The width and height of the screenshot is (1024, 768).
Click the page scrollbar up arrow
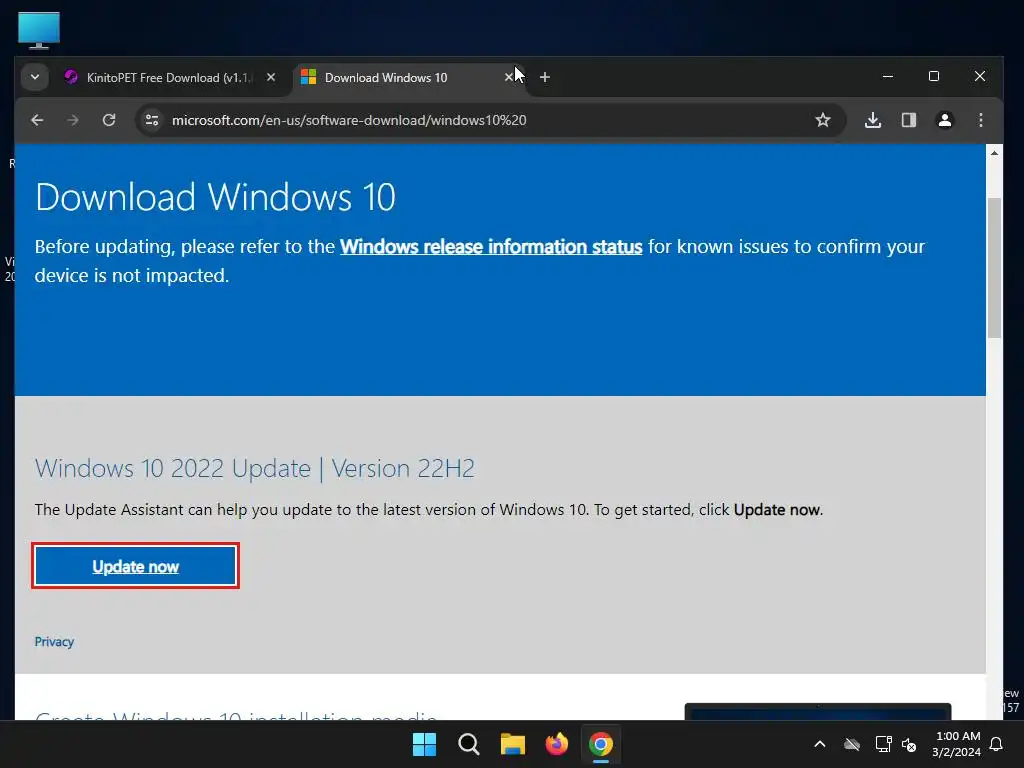994,153
